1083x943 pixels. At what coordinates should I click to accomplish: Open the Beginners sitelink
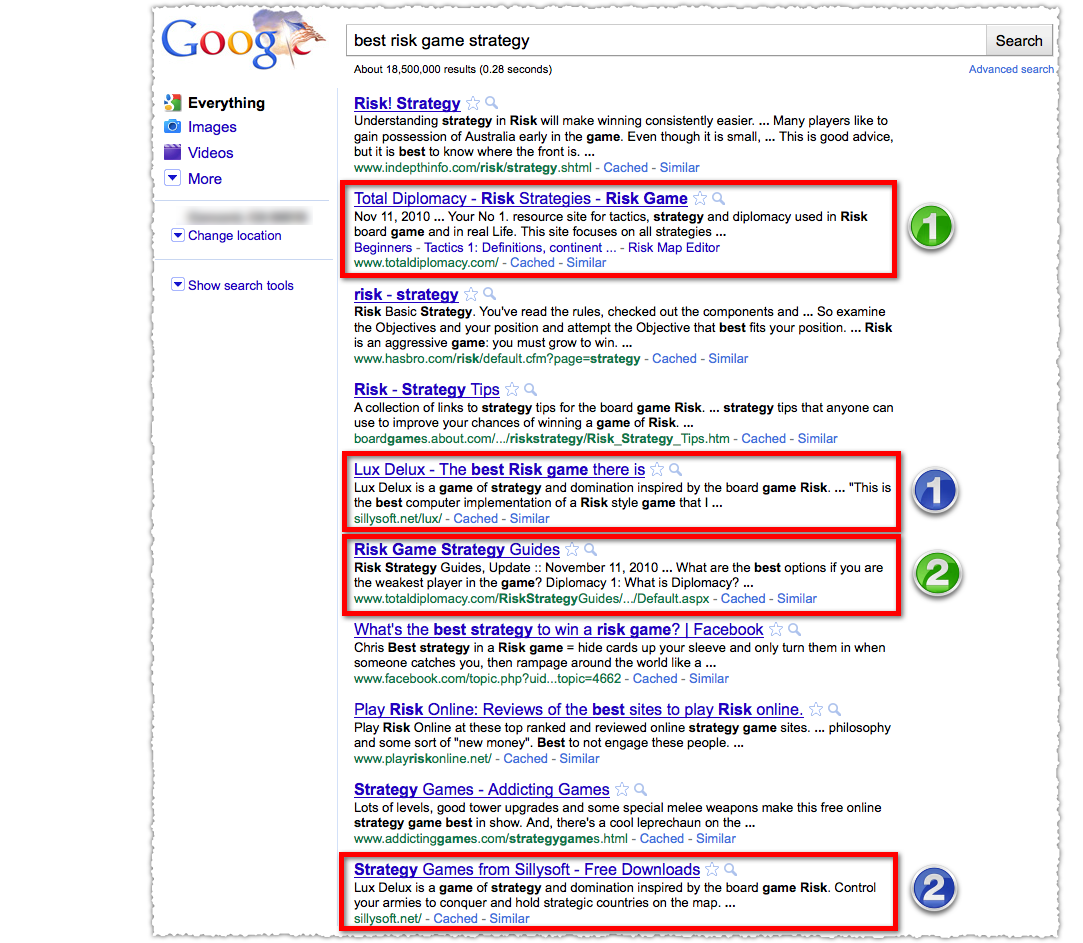[383, 247]
